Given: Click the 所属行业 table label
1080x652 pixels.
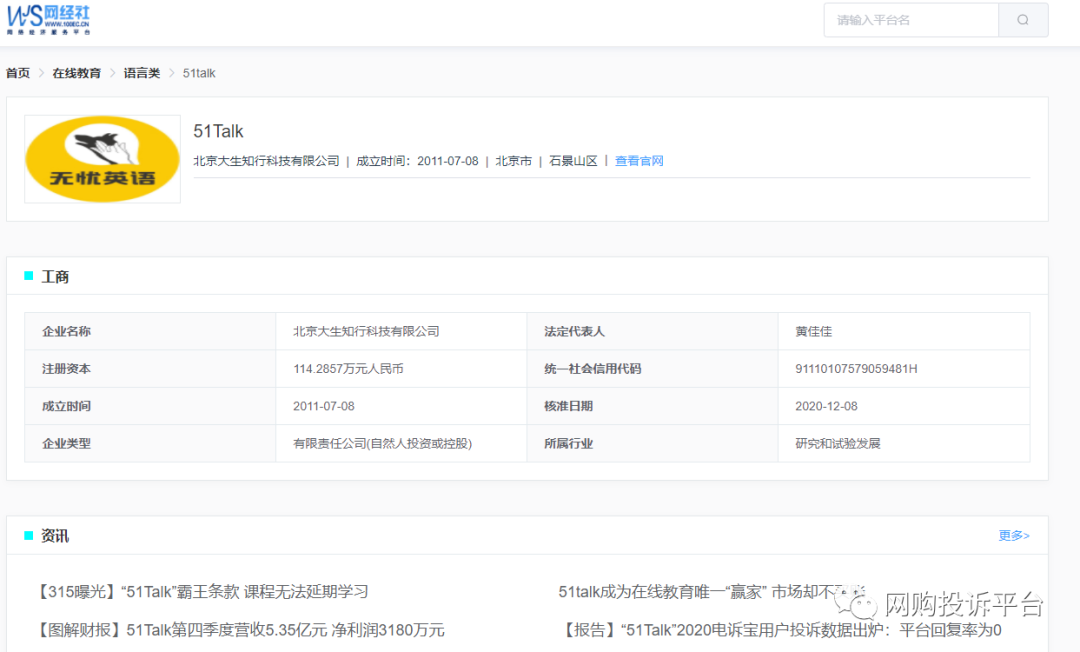Looking at the screenshot, I should coord(568,443).
